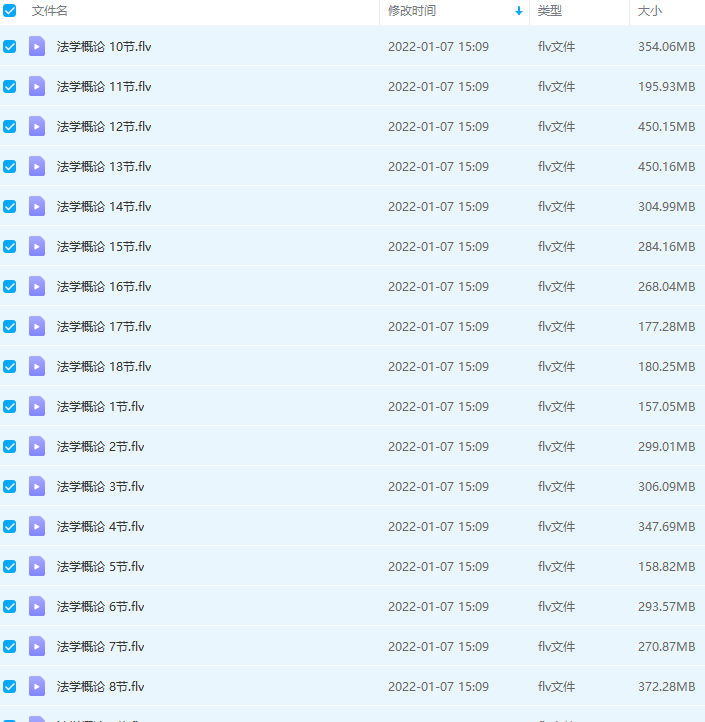705x722 pixels.
Task: Uncheck the checkbox for 法学概论 6节.flv
Action: (10, 607)
